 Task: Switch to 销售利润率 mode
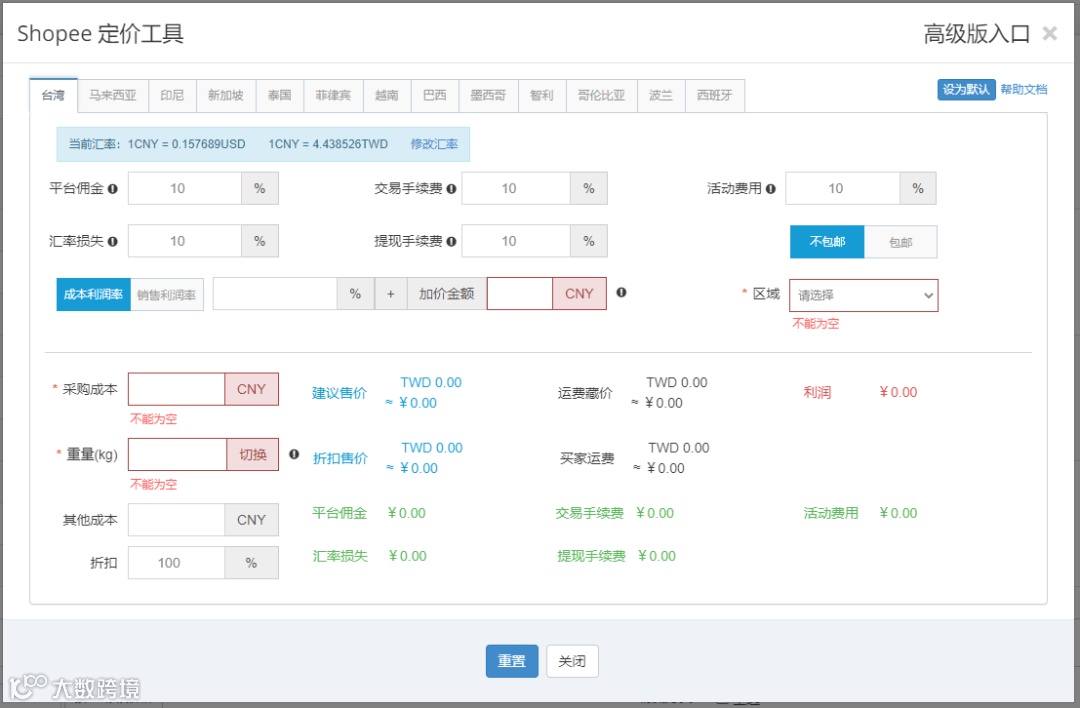click(x=167, y=295)
